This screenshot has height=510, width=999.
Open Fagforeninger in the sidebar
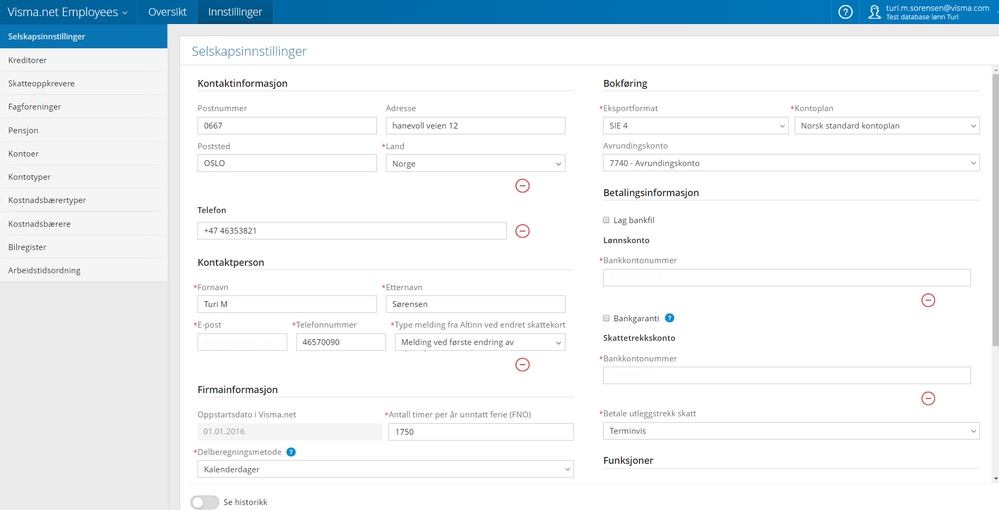[x=83, y=106]
